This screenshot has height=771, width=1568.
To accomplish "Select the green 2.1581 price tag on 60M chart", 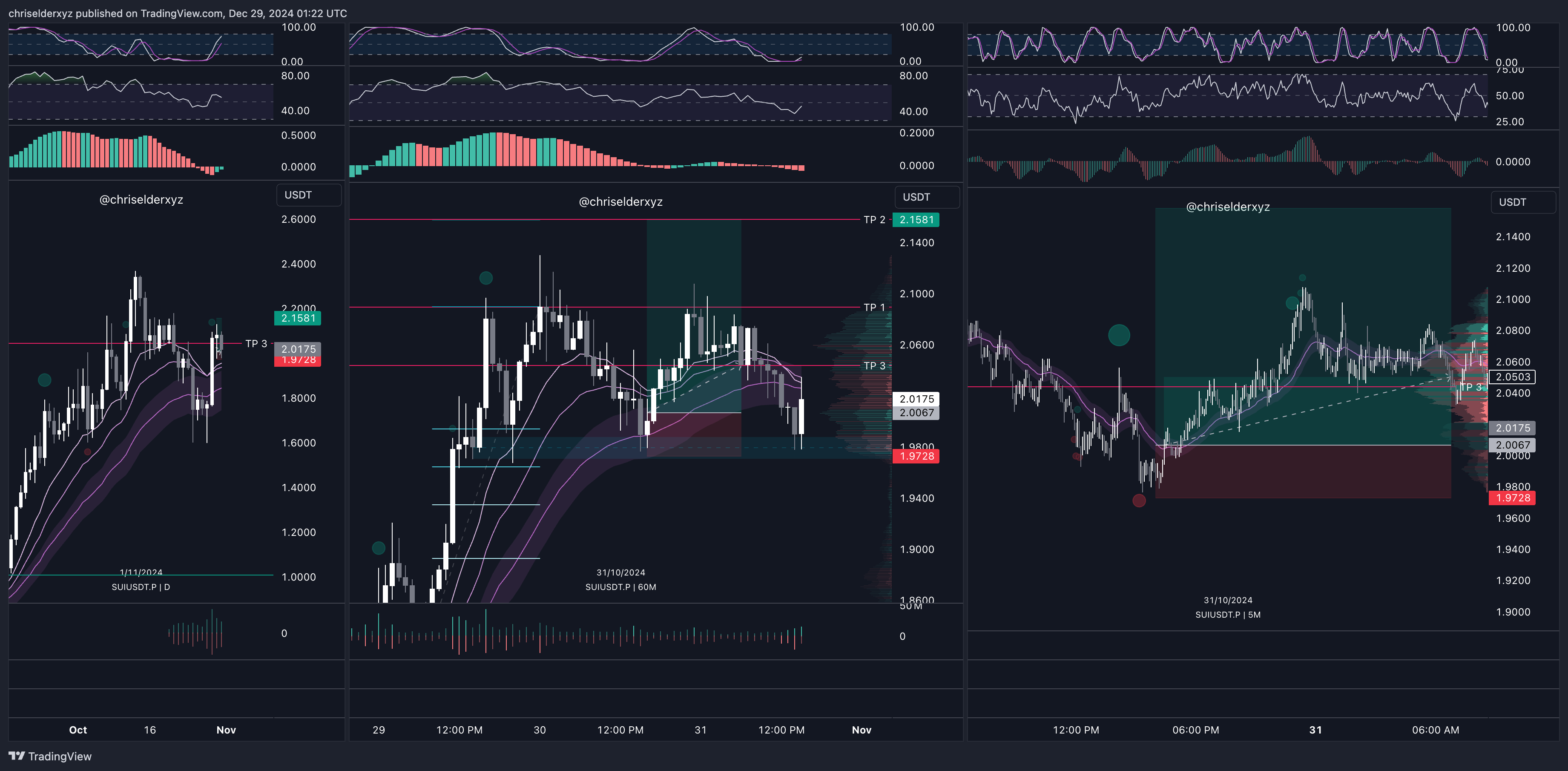I will (x=916, y=220).
